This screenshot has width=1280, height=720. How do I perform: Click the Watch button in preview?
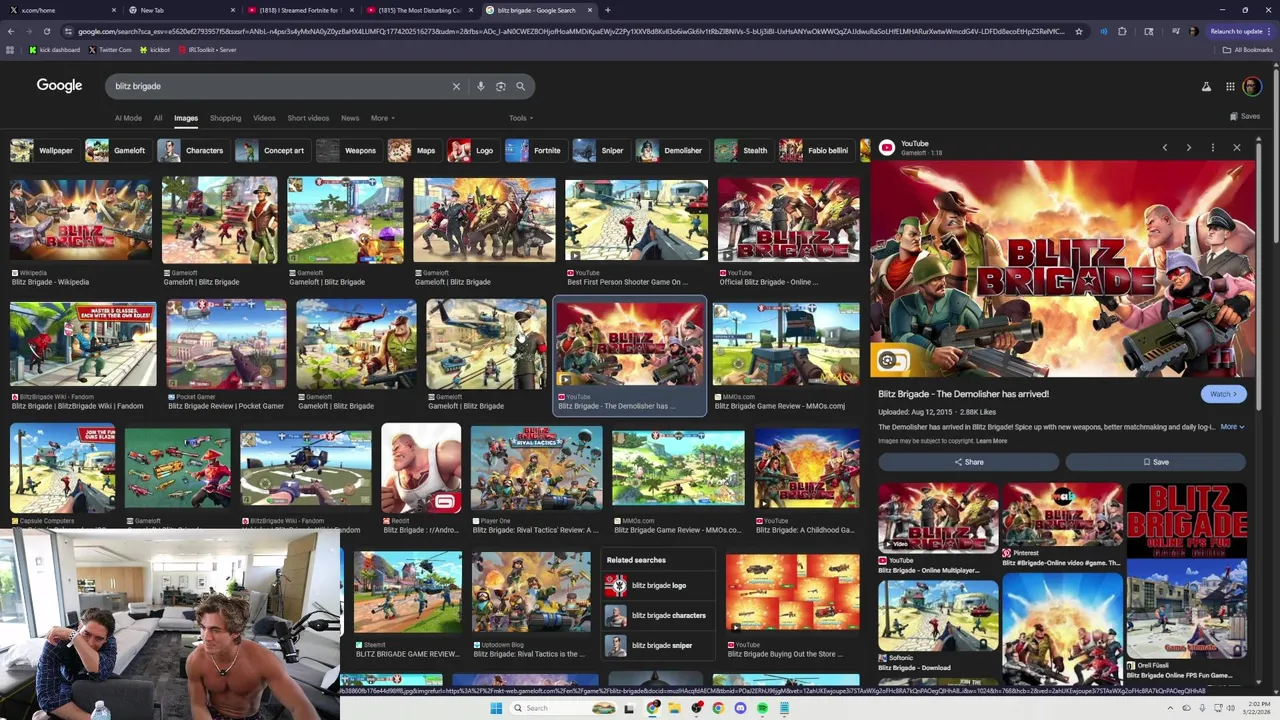click(1223, 394)
